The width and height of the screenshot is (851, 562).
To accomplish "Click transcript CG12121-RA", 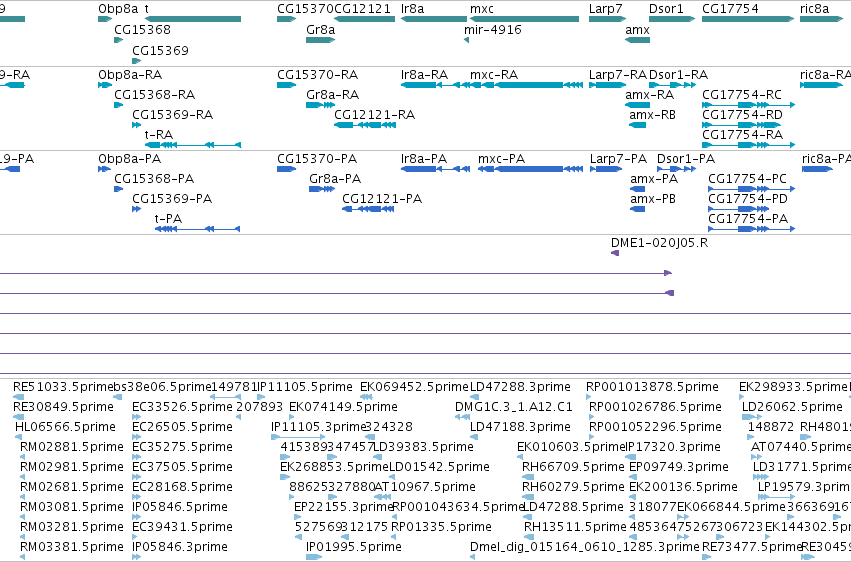I will click(x=374, y=115).
